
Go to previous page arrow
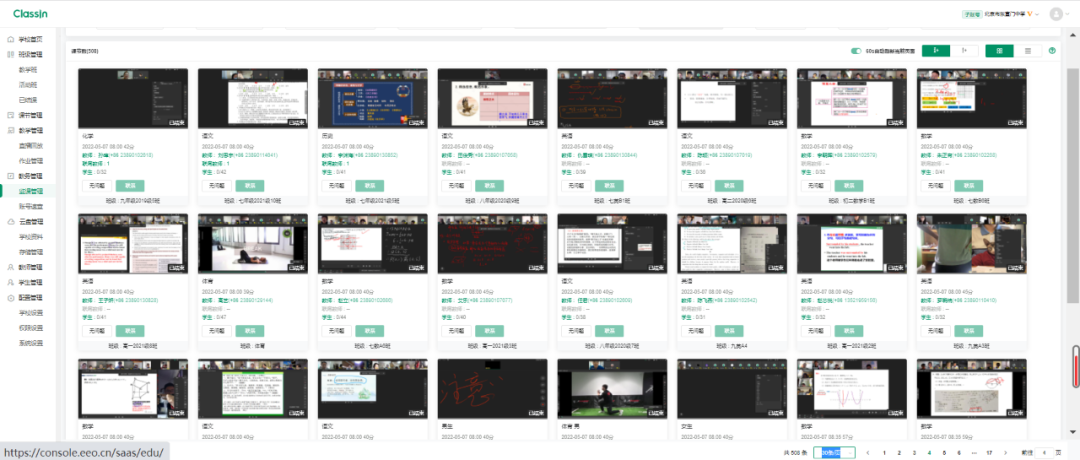click(x=867, y=453)
